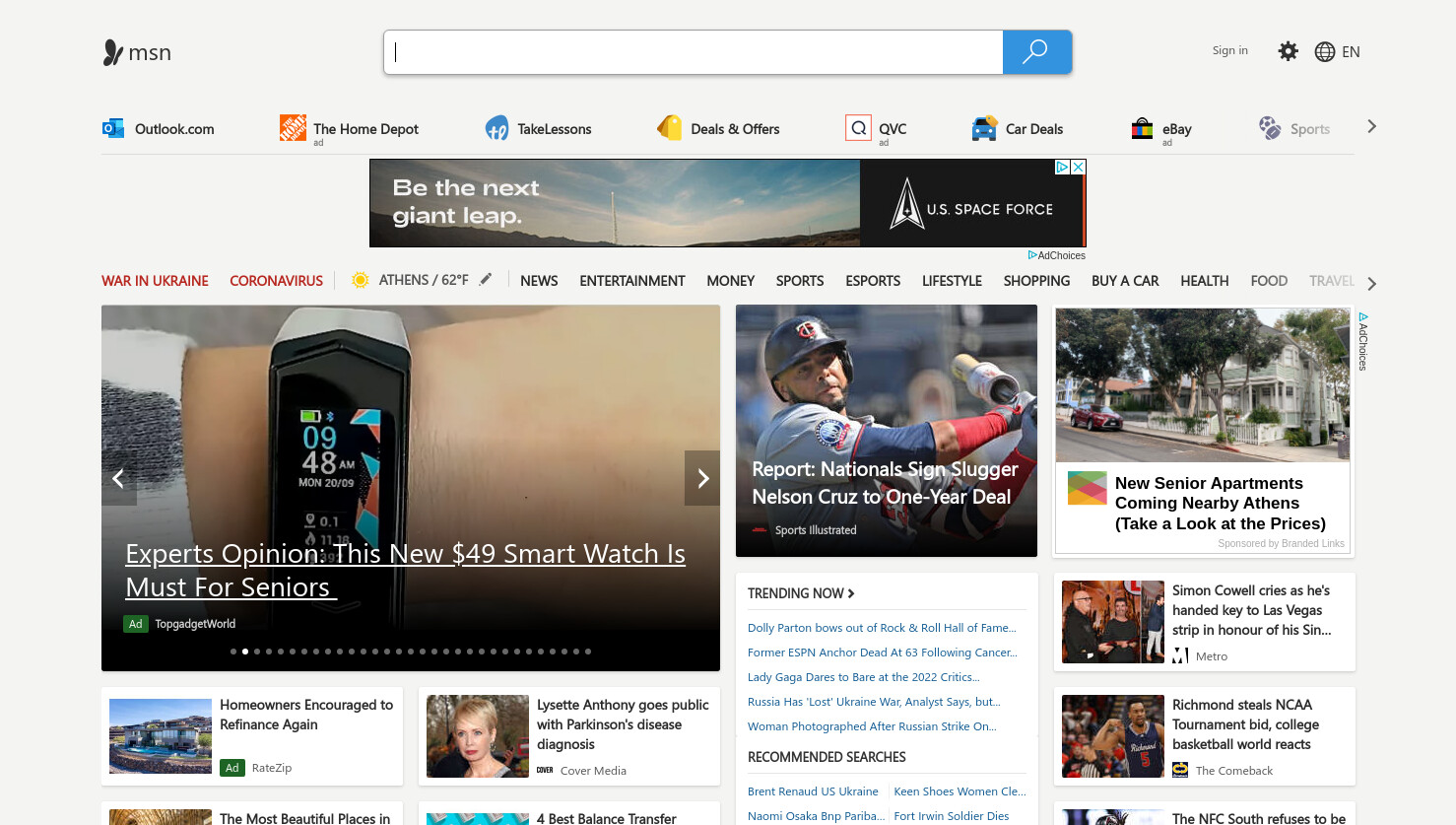Open Woman Photographed After Russian Strike link

coord(872,726)
